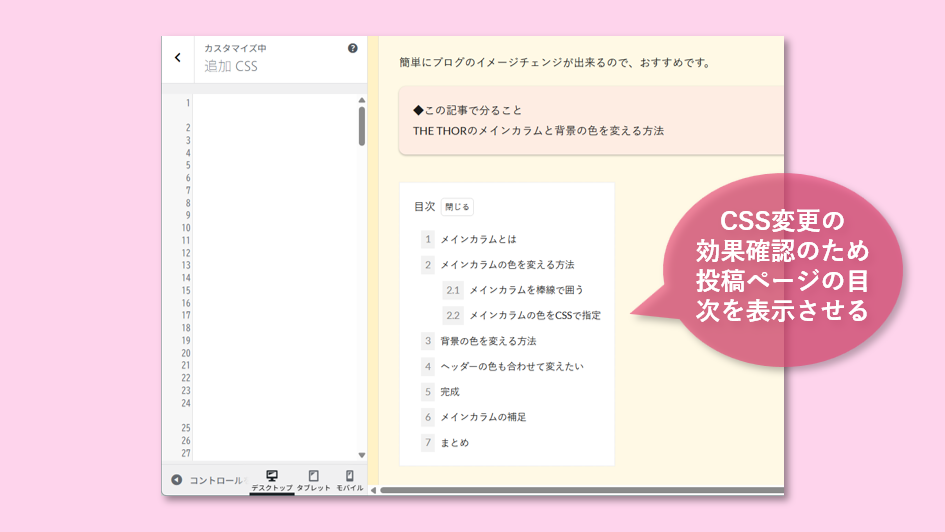Click line number 15 in the CSS editor

186,290
